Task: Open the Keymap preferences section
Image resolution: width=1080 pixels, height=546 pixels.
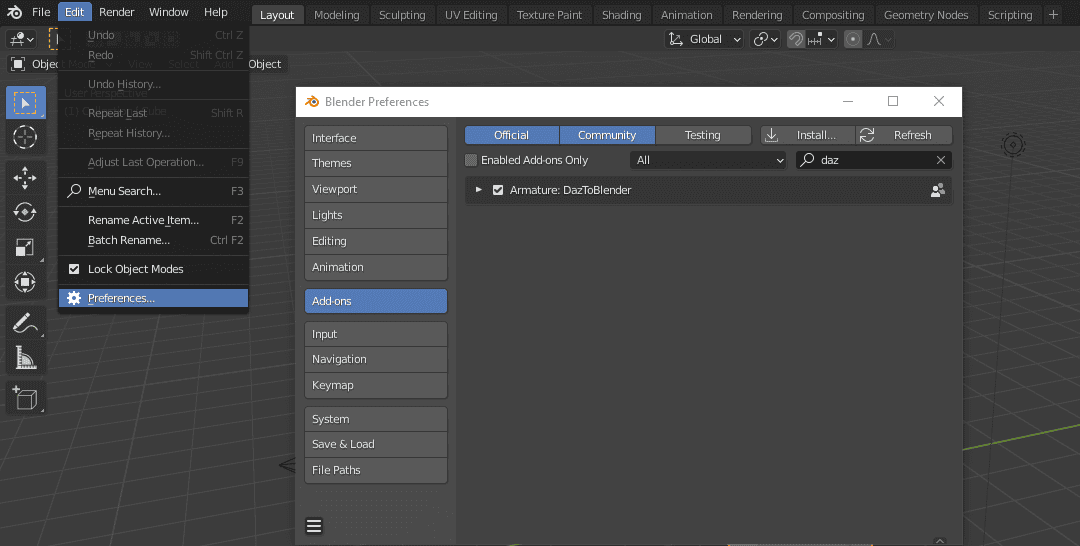Action: coord(376,385)
